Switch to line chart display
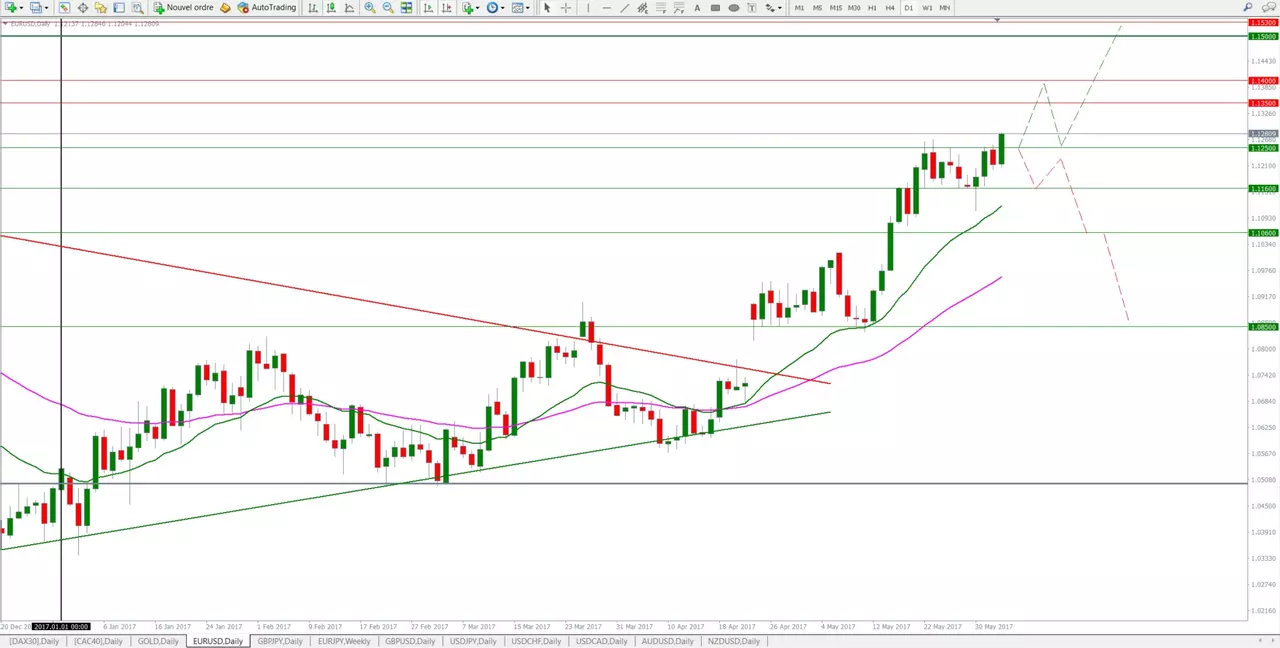 coord(349,7)
